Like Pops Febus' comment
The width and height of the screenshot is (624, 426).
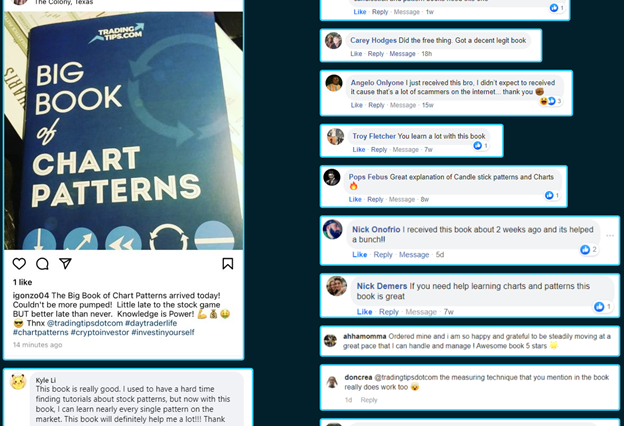click(x=355, y=199)
